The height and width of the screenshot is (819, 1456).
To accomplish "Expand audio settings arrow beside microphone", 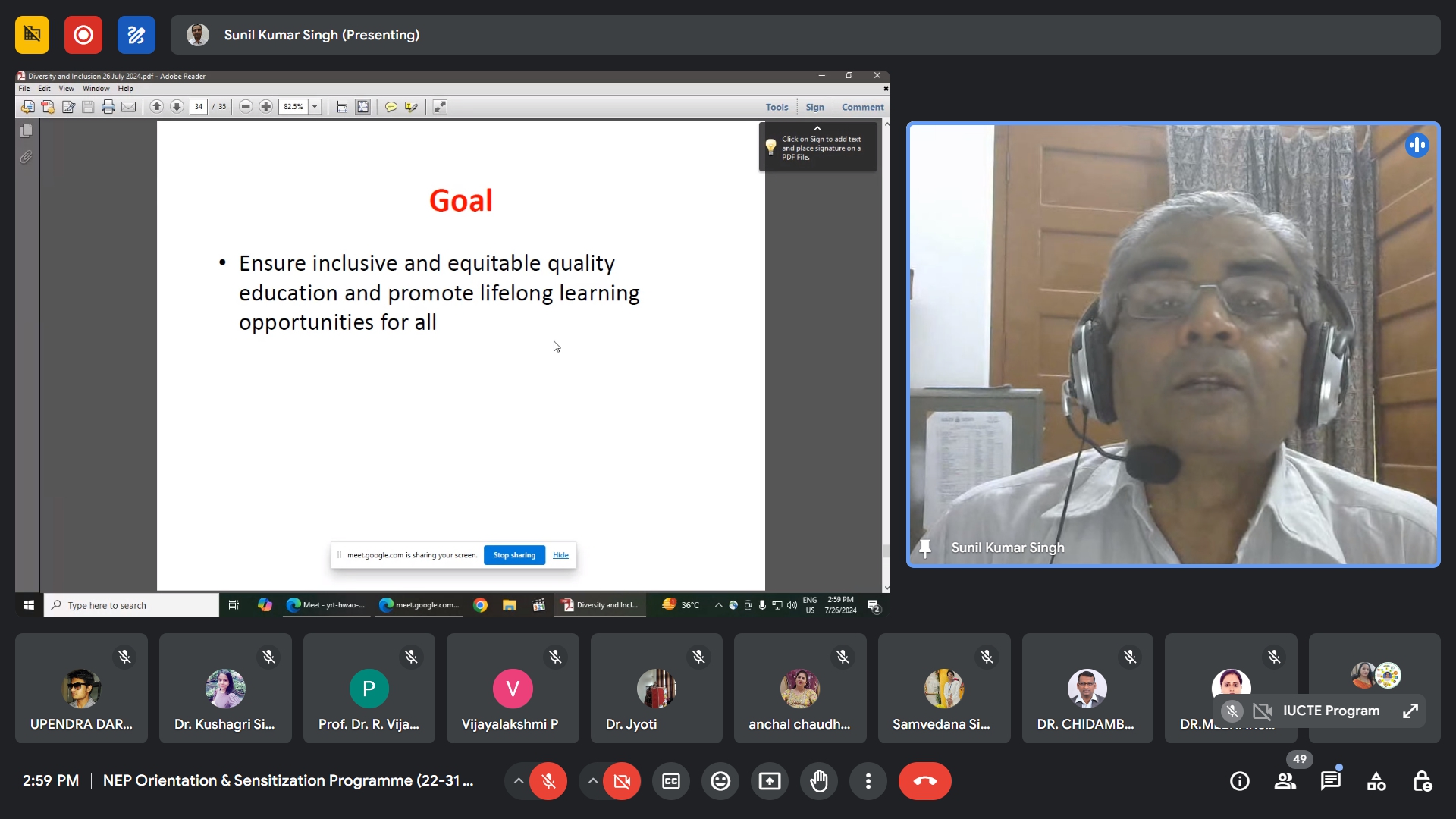I will 518,781.
